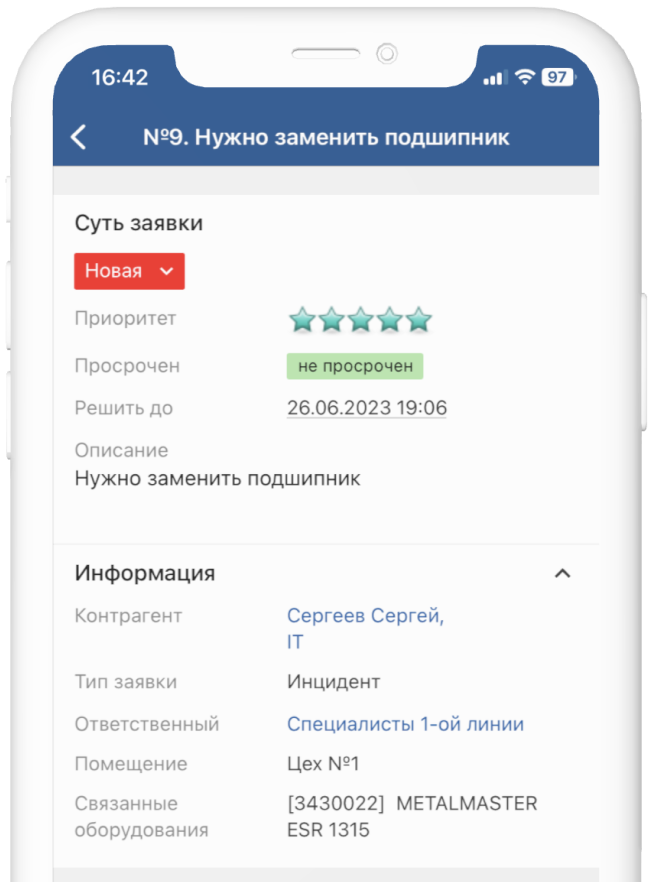
Task: Click the Цех №1 room value
Action: [x=323, y=764]
